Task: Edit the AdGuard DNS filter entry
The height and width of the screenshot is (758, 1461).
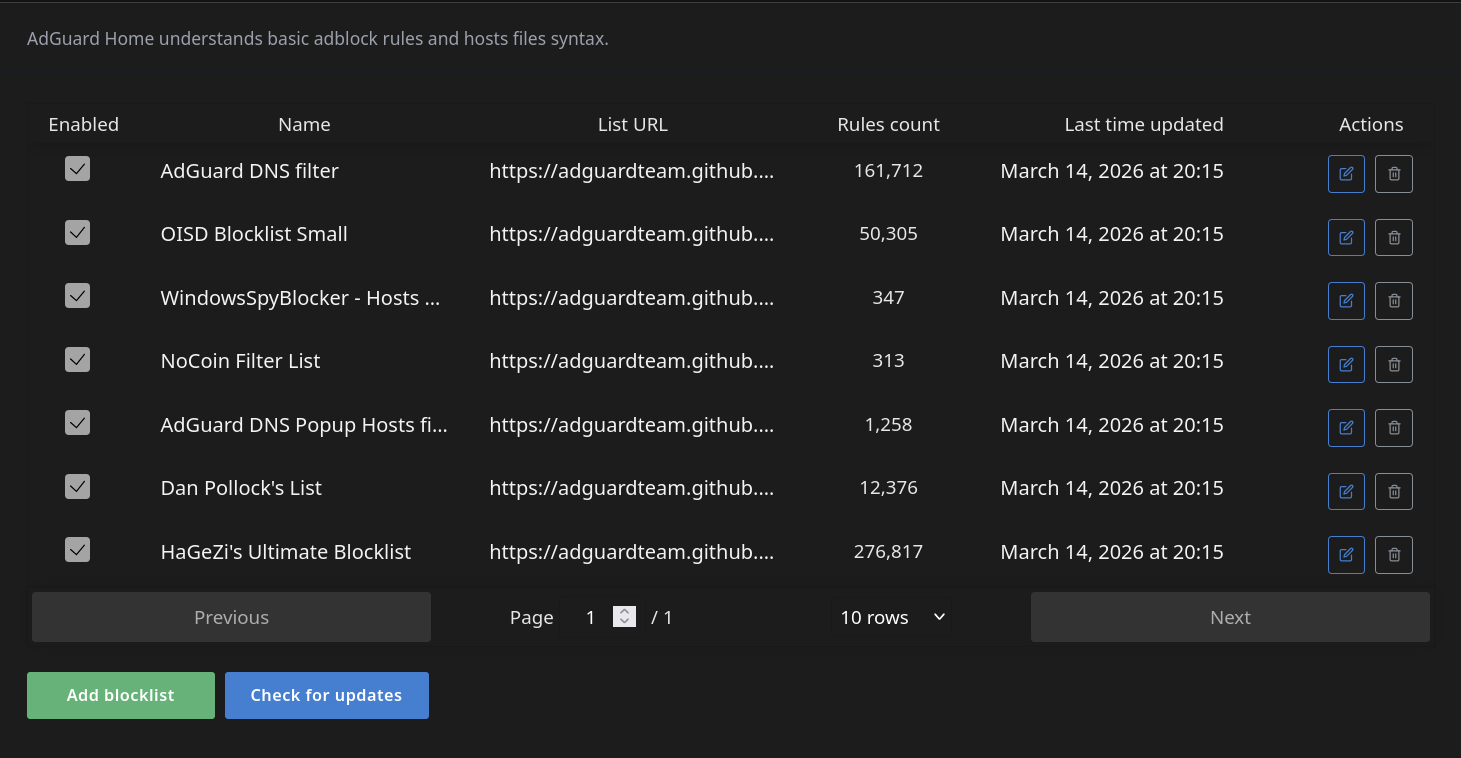Action: (1346, 174)
